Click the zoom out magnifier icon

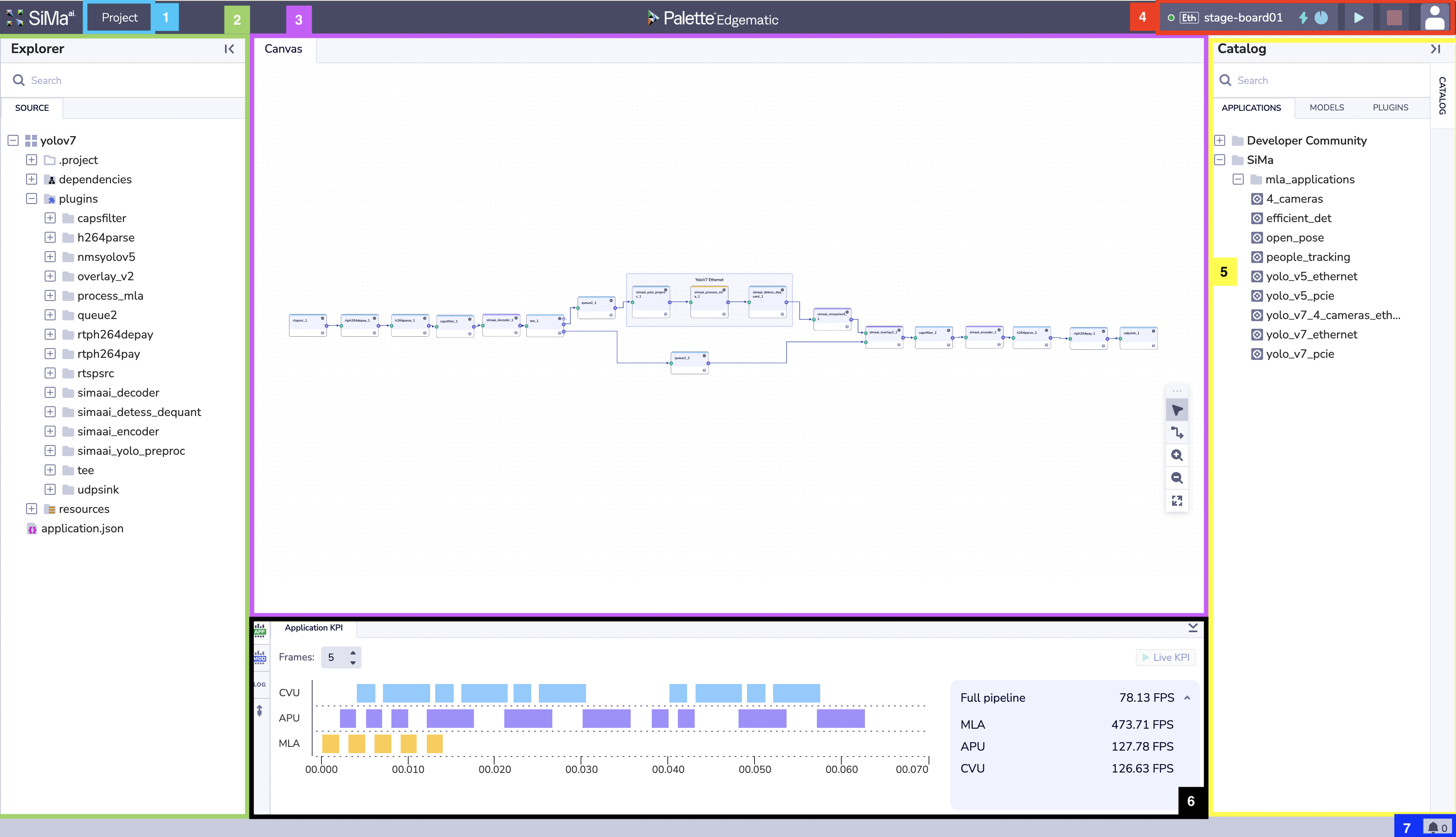pyautogui.click(x=1177, y=478)
